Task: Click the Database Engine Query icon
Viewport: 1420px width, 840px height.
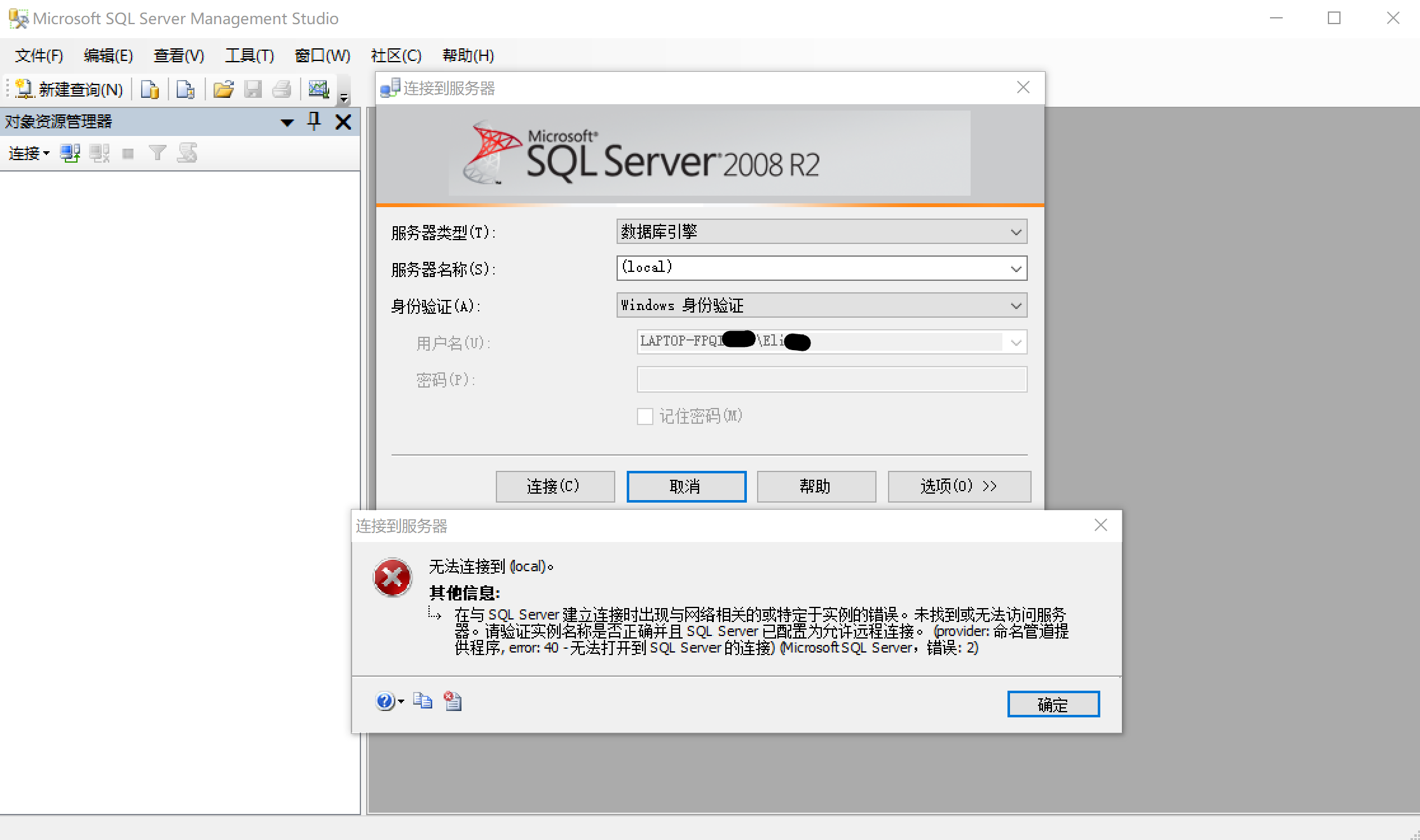Action: click(150, 89)
